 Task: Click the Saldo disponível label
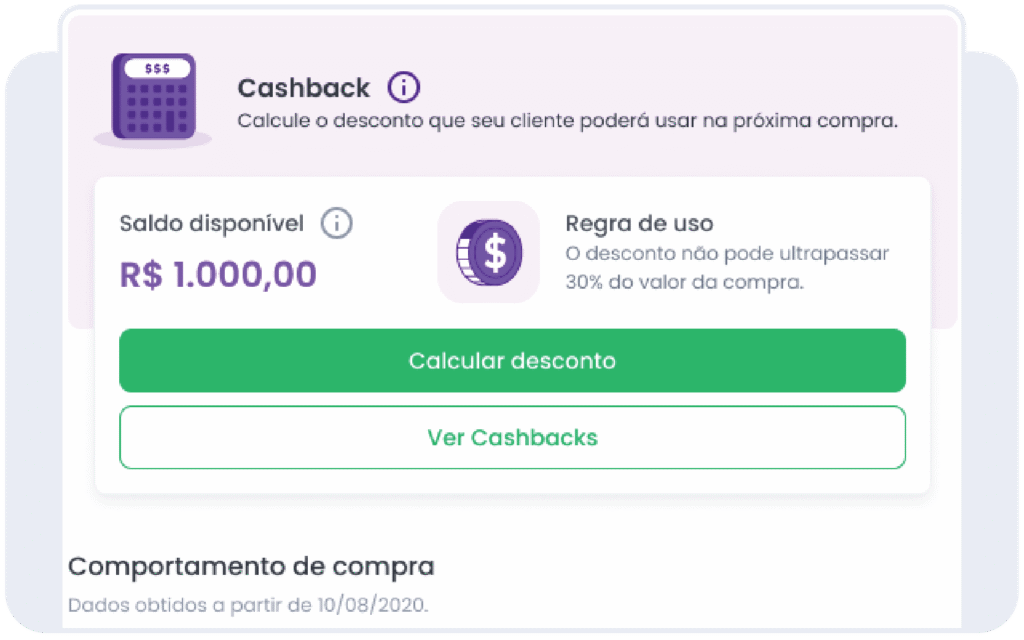click(x=212, y=224)
